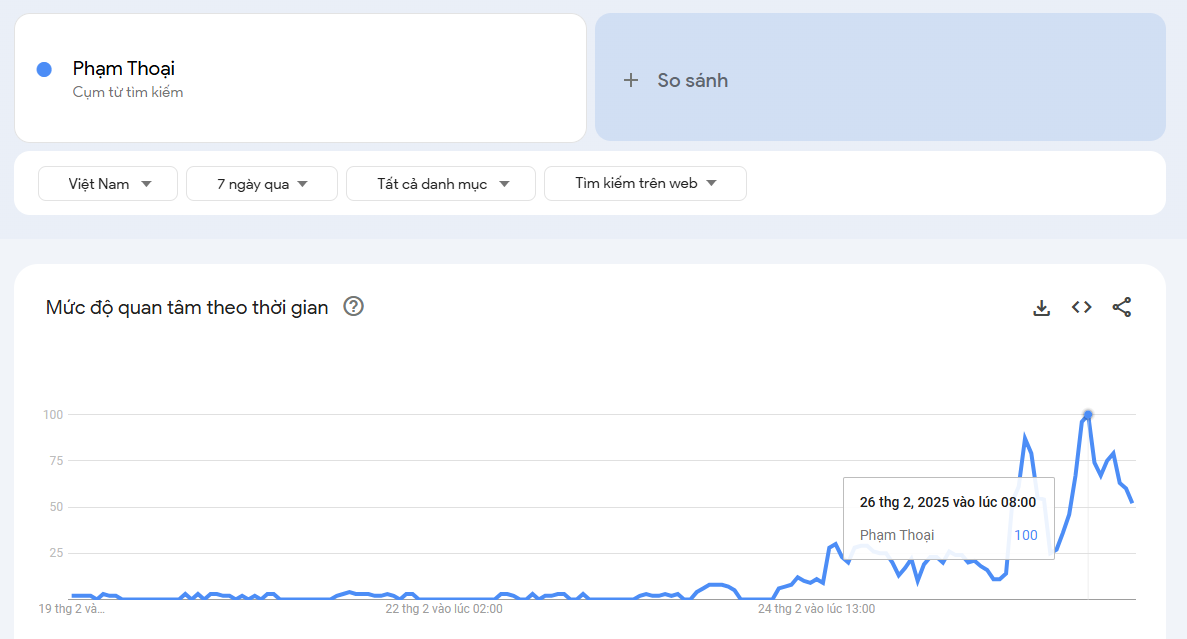
Task: Download the interest over time data
Action: (x=1041, y=308)
